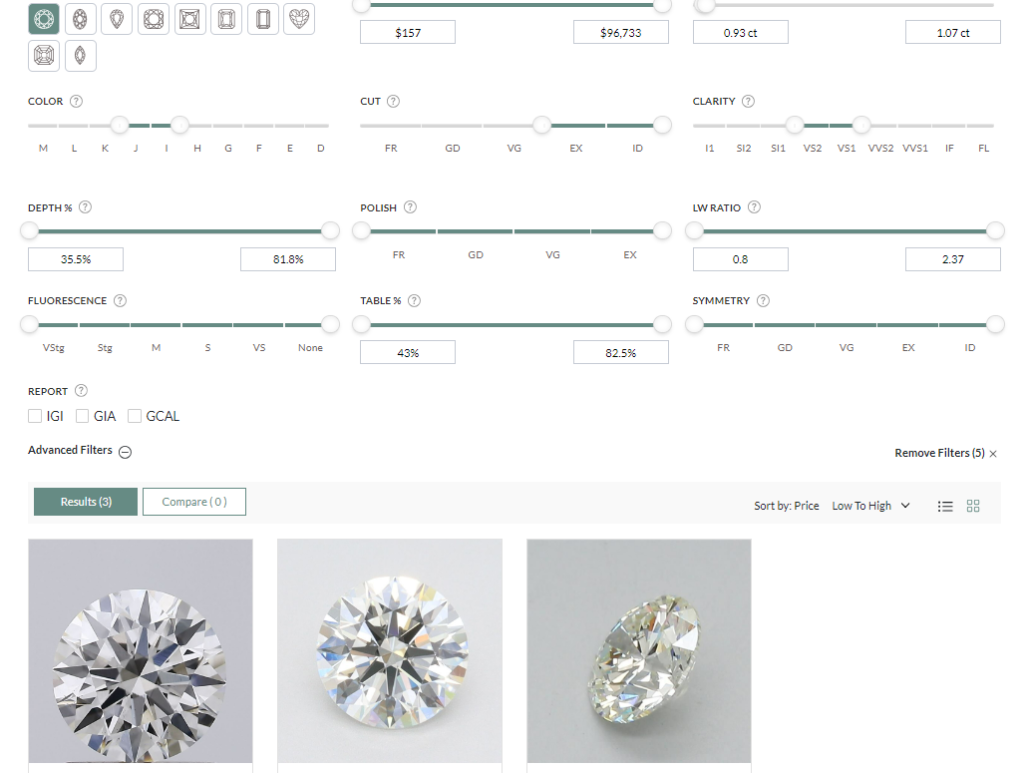Select the round diamond shape filter

click(44, 19)
